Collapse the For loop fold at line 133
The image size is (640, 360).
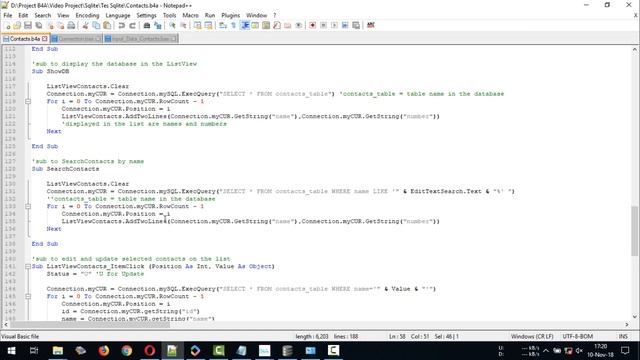tap(28, 206)
